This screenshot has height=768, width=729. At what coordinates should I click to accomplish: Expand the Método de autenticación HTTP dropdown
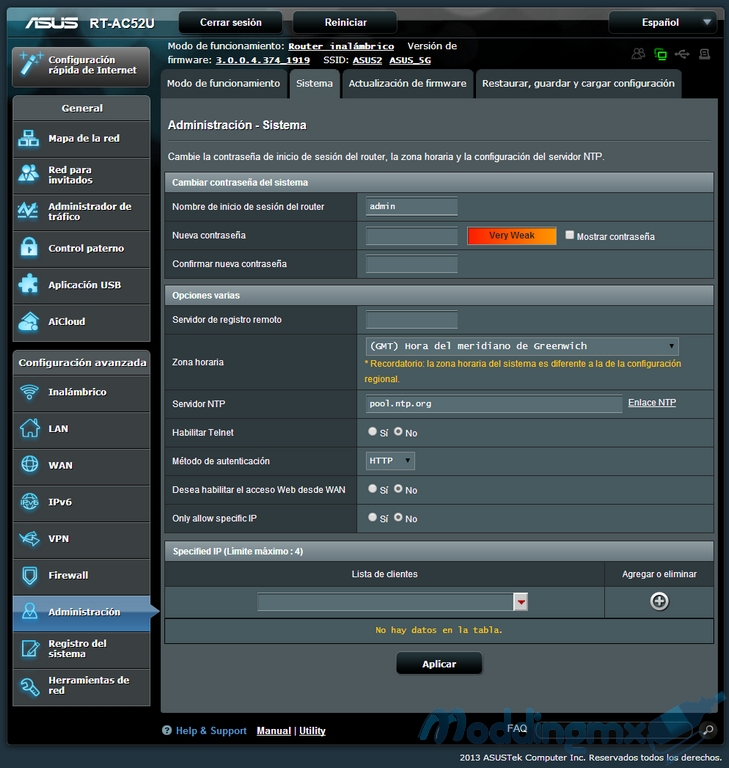coord(390,461)
